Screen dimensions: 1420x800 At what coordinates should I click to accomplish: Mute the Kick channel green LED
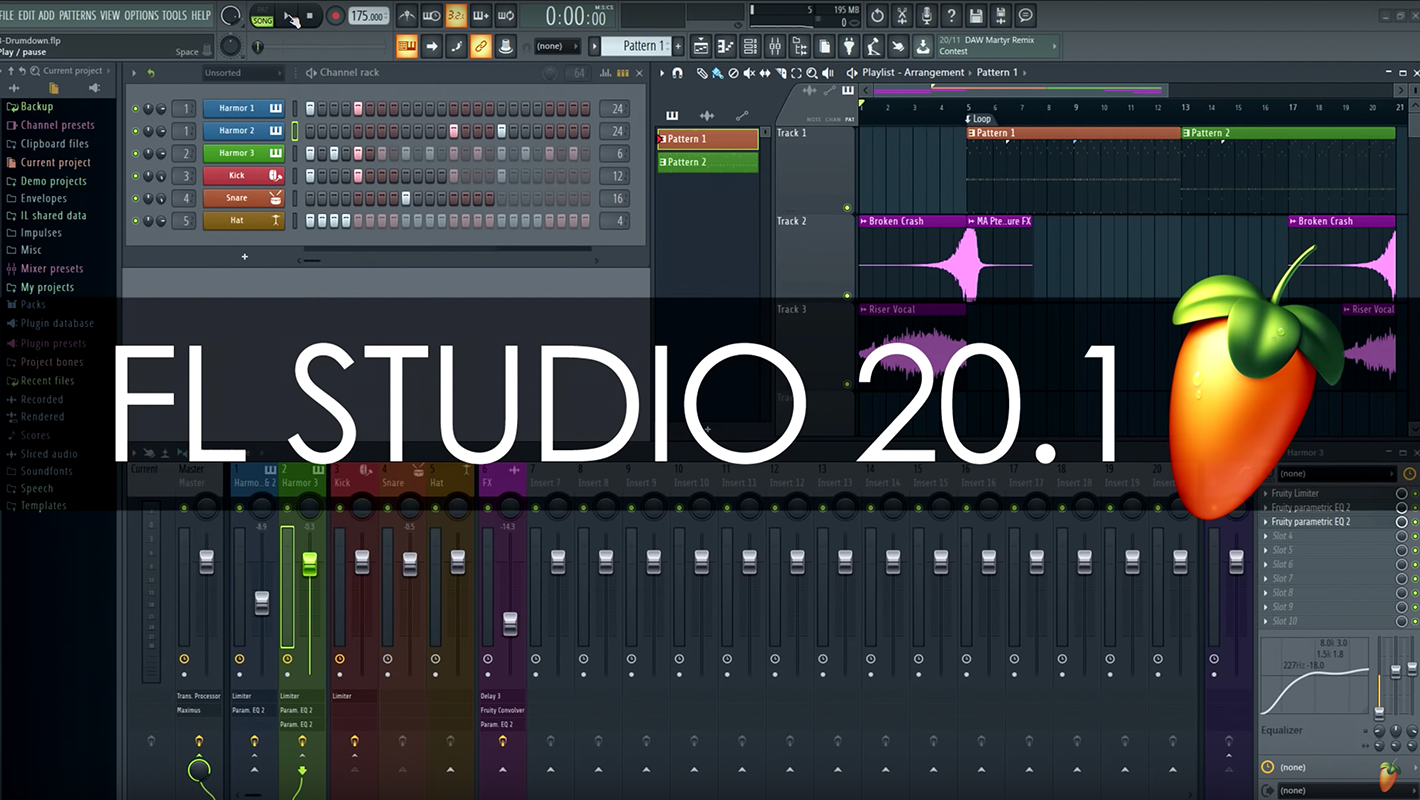[136, 176]
